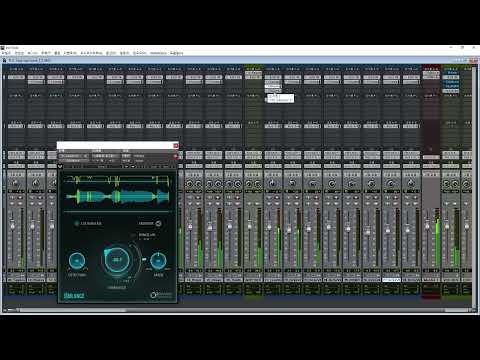
Task: Click the pan knob above the white-highlighted track name
Action: 391,183
